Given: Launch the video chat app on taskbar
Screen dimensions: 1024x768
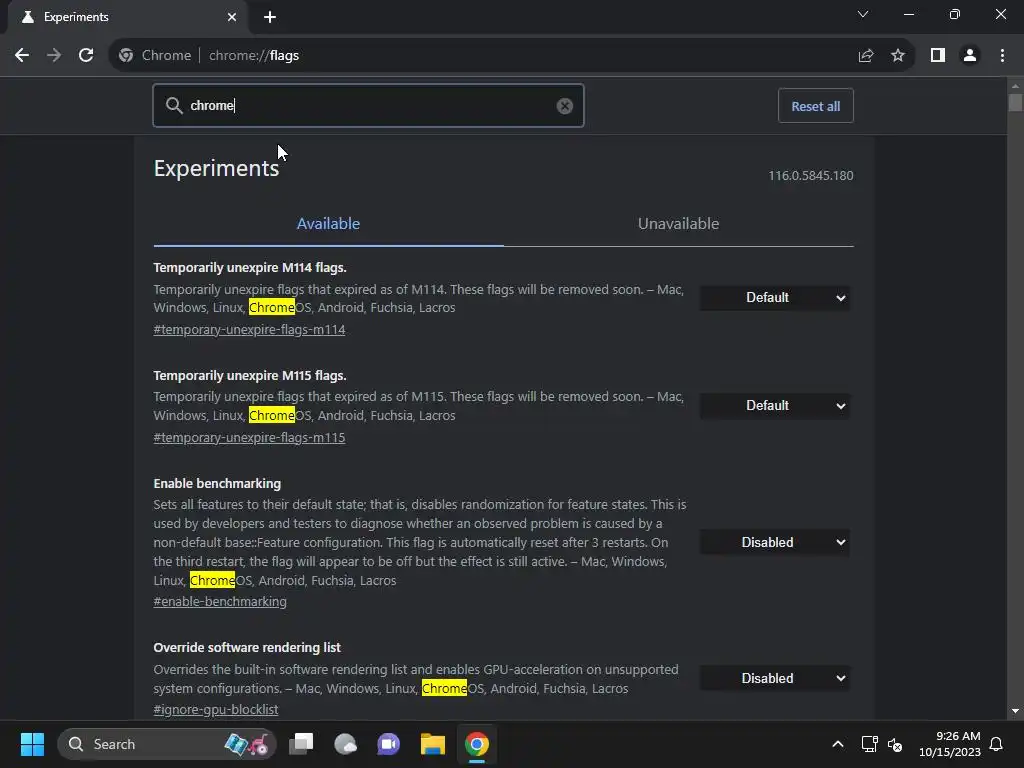Looking at the screenshot, I should pos(389,744).
